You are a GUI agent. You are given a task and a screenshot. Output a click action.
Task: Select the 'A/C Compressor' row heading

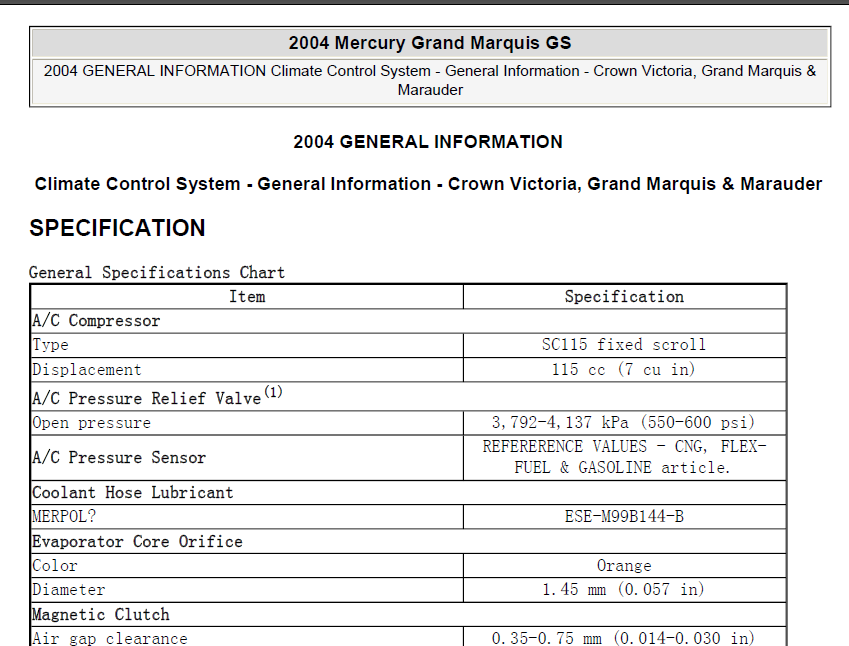pyautogui.click(x=96, y=321)
